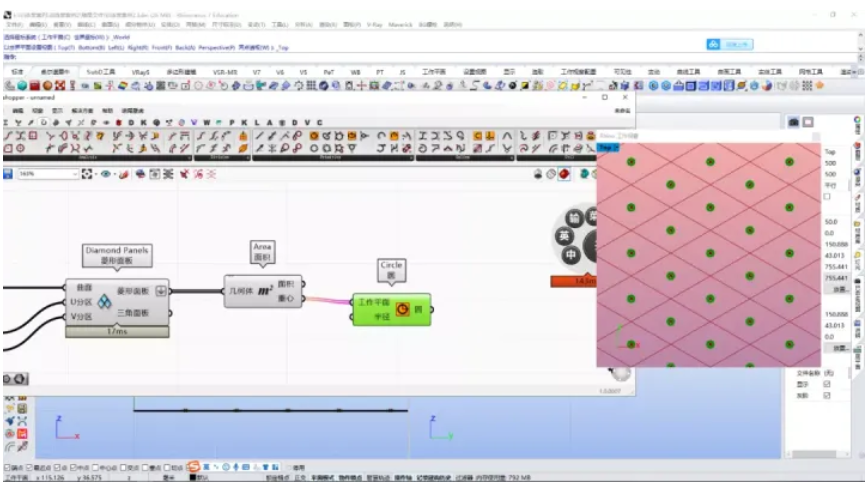
Task: Click the 正交 status bar button
Action: (x=300, y=478)
